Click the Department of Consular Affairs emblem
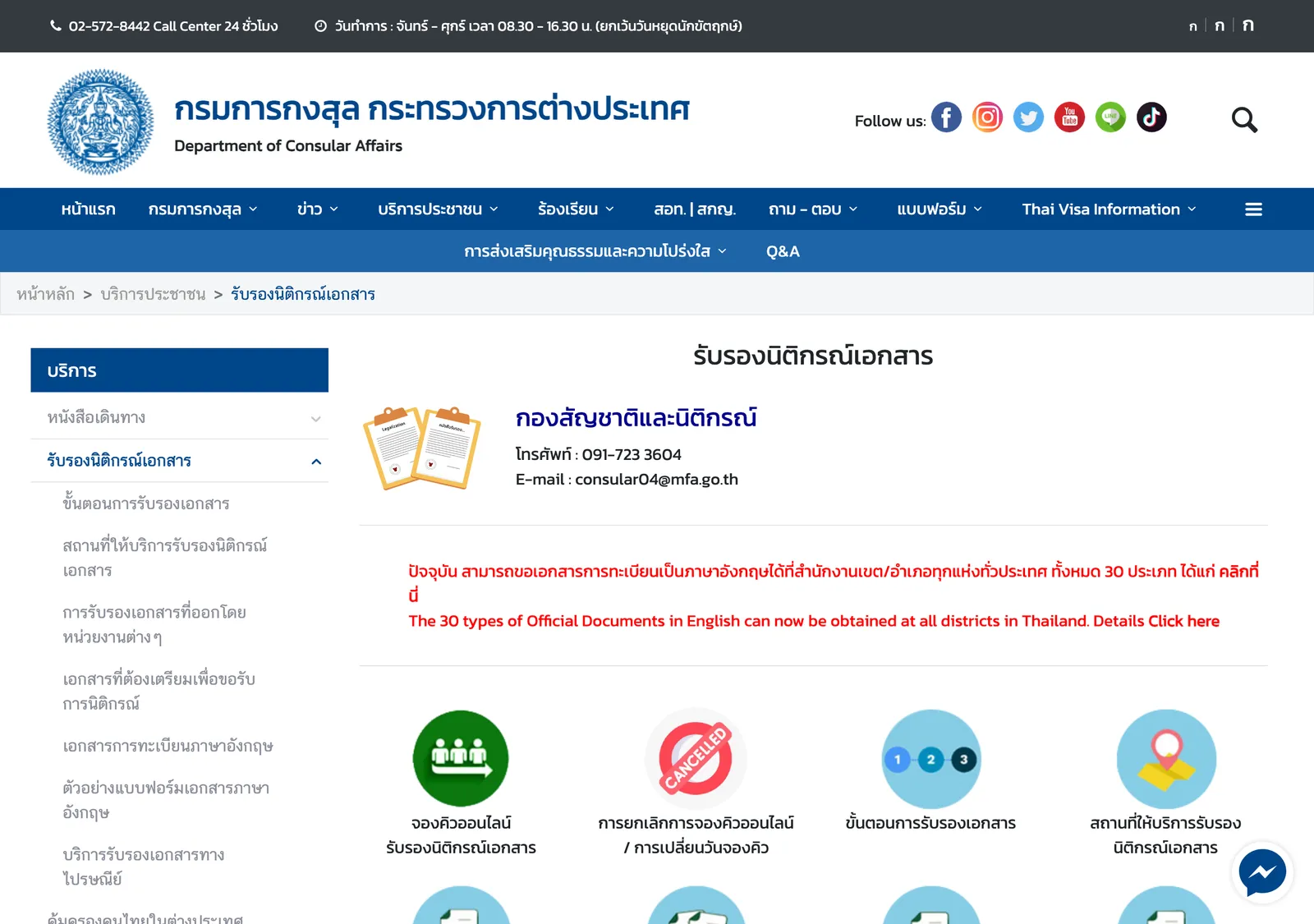The image size is (1314, 924). tap(100, 122)
